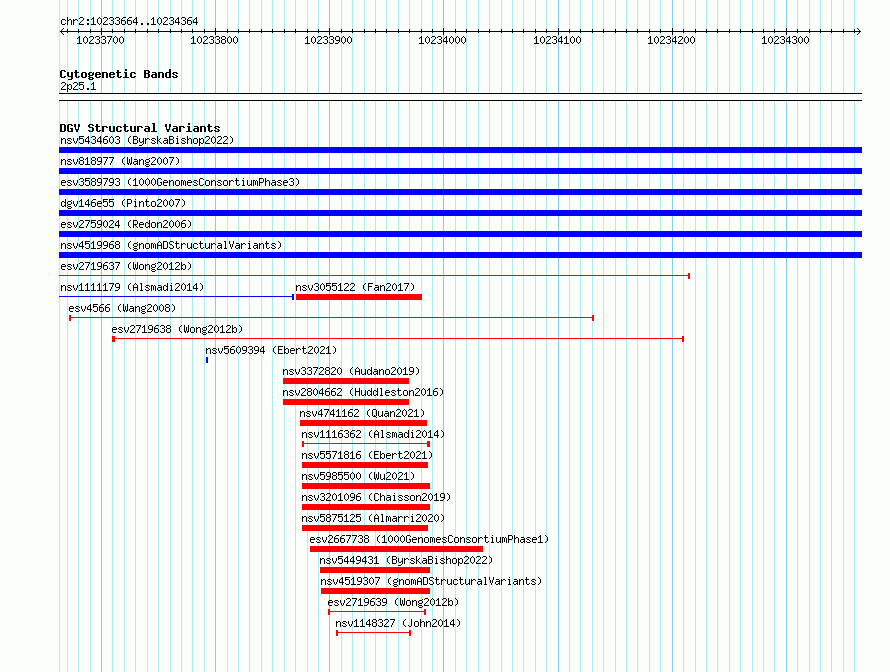Click red bar of nsv5985500 (Wu2021)
Viewport: 890px width, 672px height.
point(366,486)
